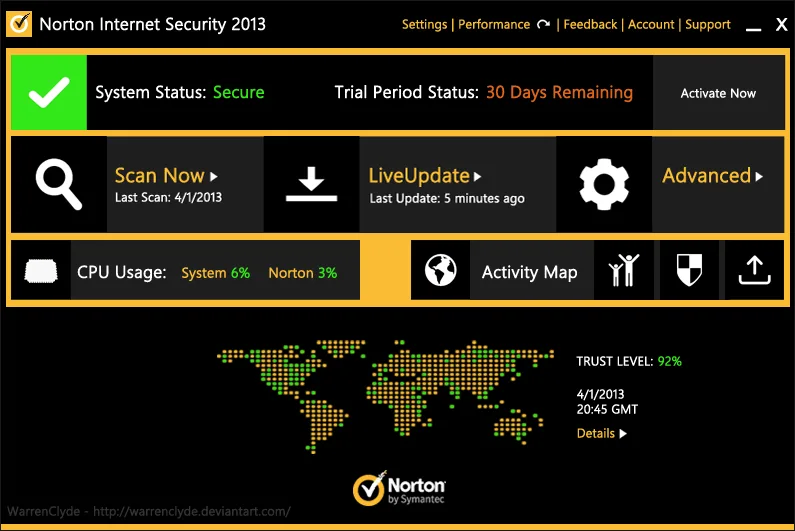Click the Advanced gear icon
Viewport: 795px width, 531px height.
click(x=604, y=184)
